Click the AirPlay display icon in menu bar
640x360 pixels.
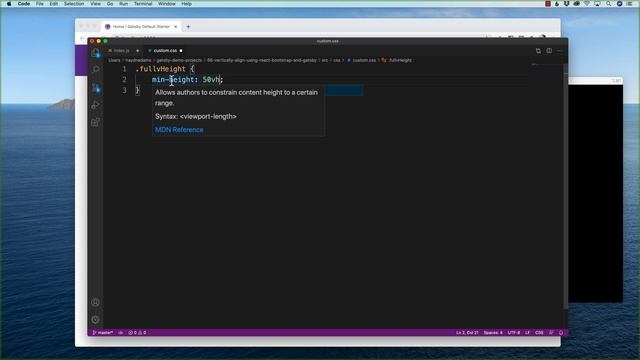point(598,4)
